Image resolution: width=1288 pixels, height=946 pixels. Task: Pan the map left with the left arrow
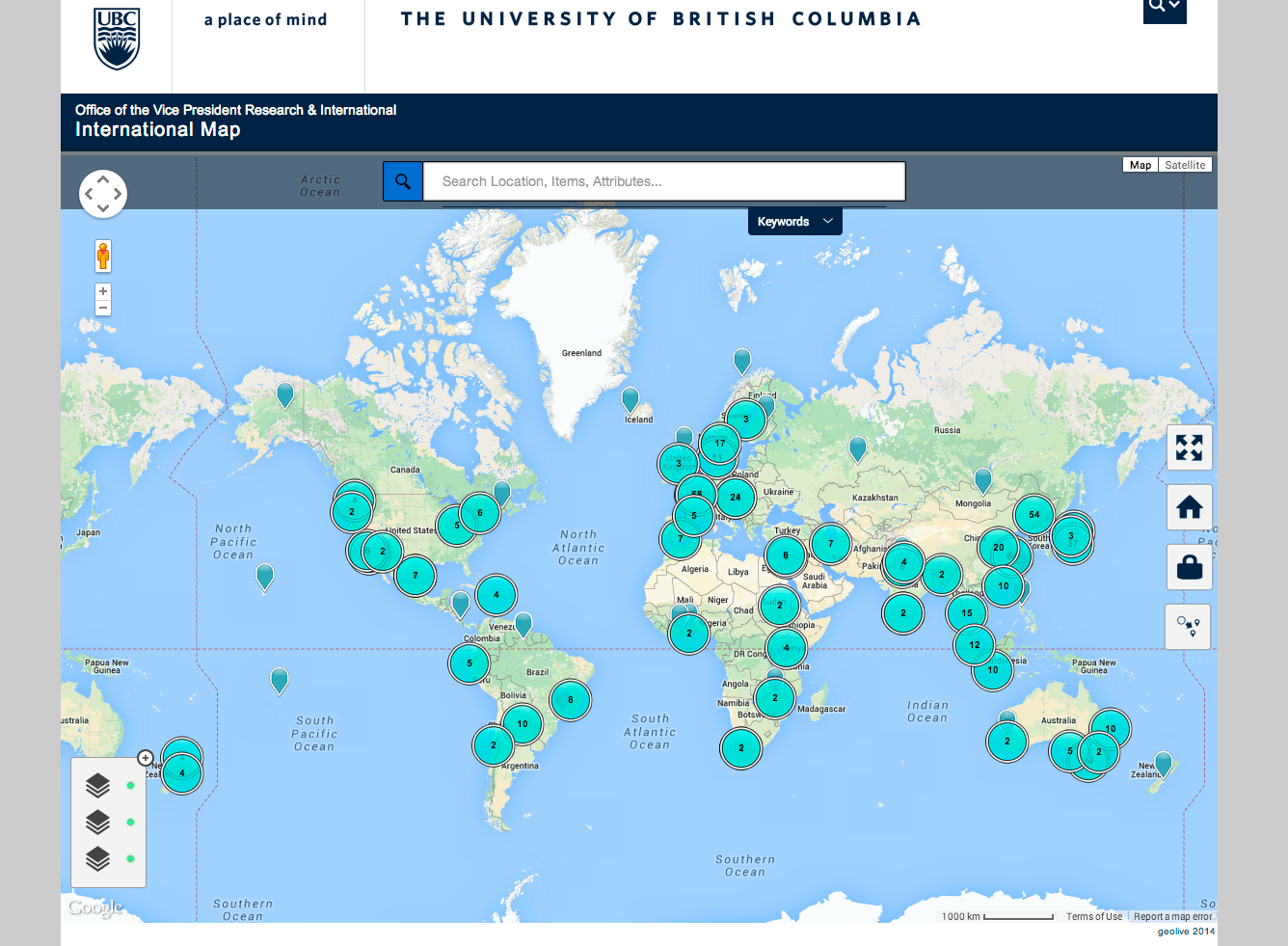point(89,194)
